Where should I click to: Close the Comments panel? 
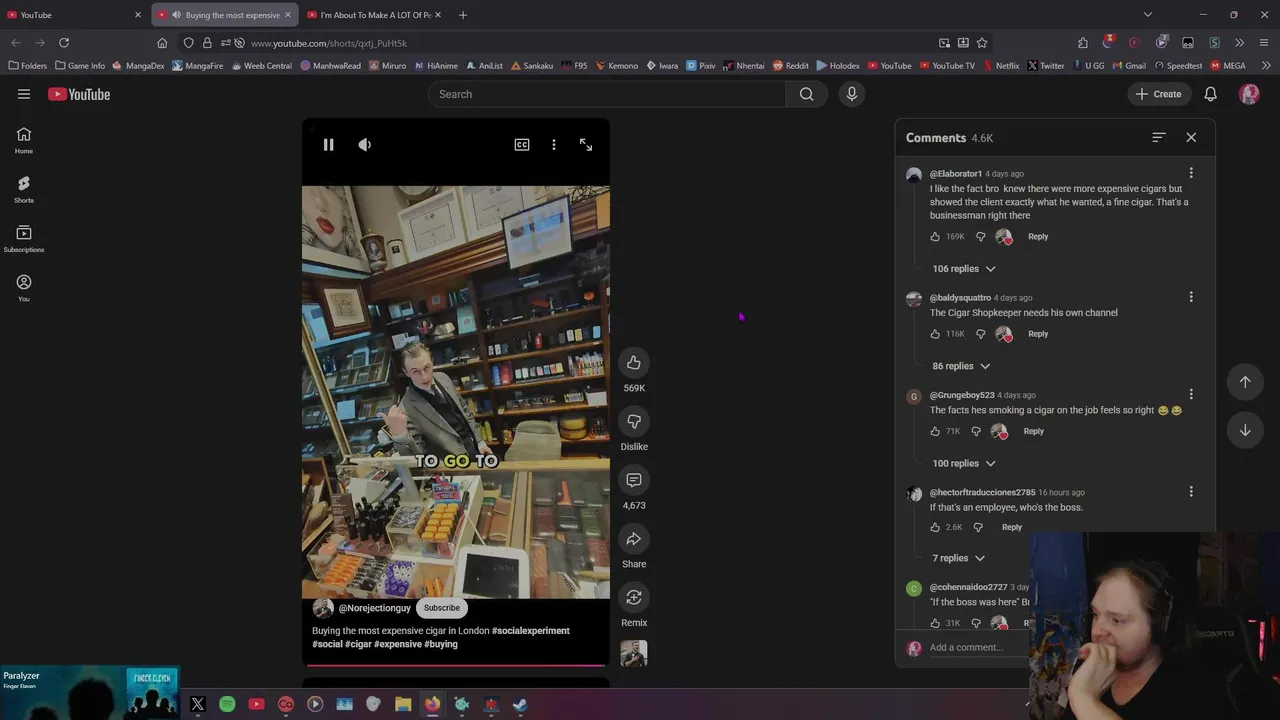(1191, 138)
